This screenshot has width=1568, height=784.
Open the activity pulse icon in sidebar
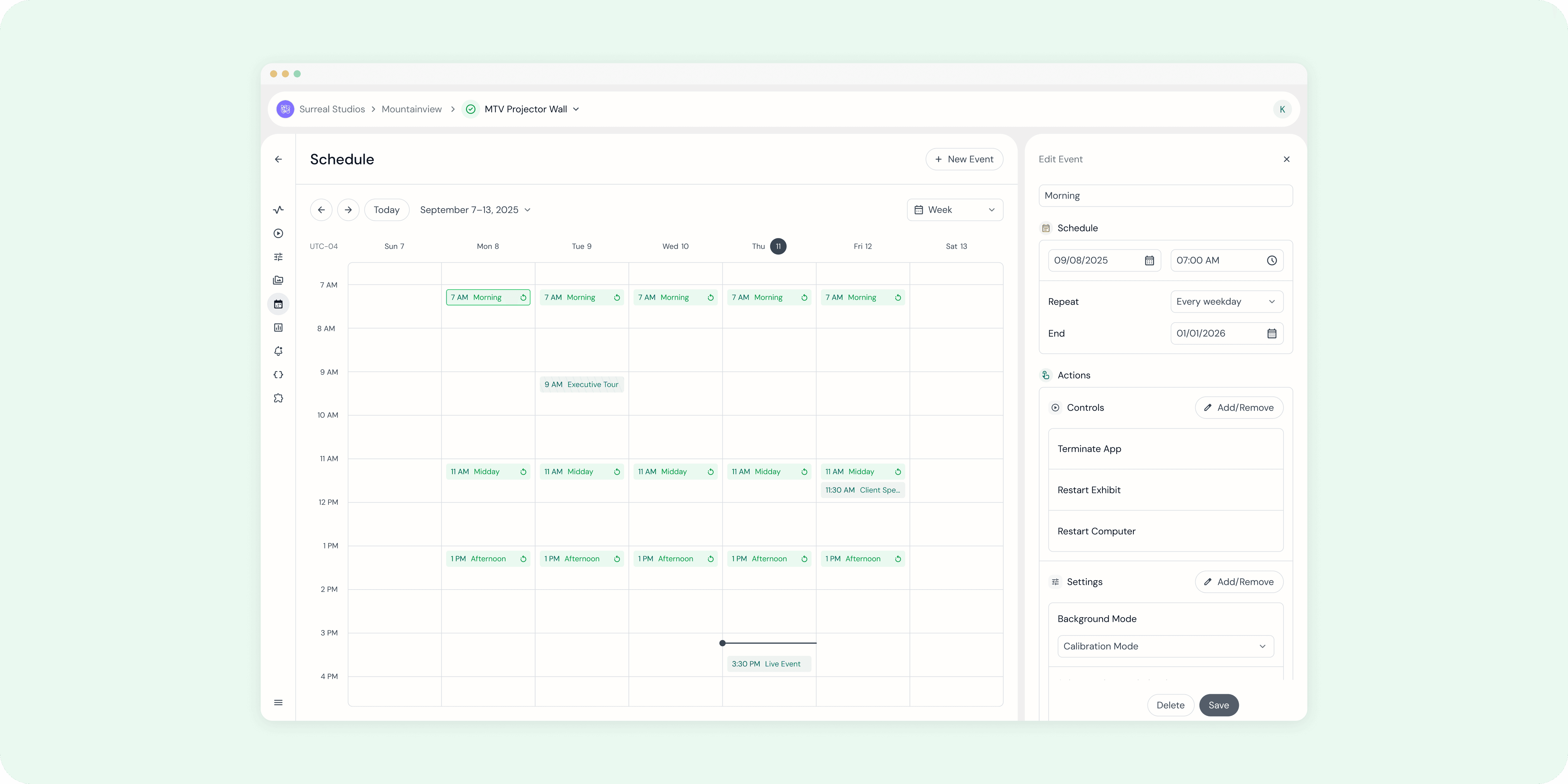point(278,210)
